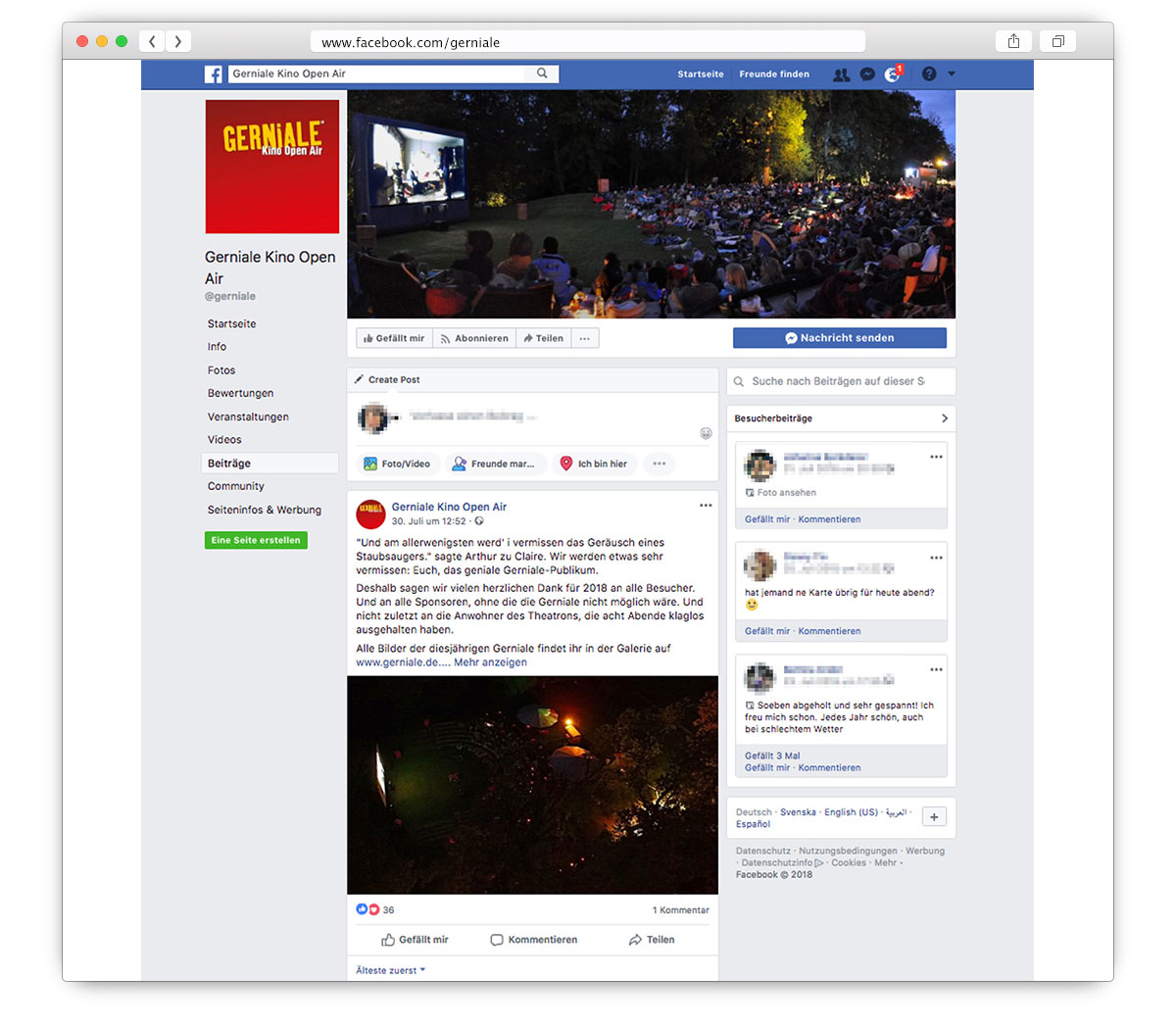Open night aerial photo in post
This screenshot has width=1176, height=1026.
click(533, 785)
